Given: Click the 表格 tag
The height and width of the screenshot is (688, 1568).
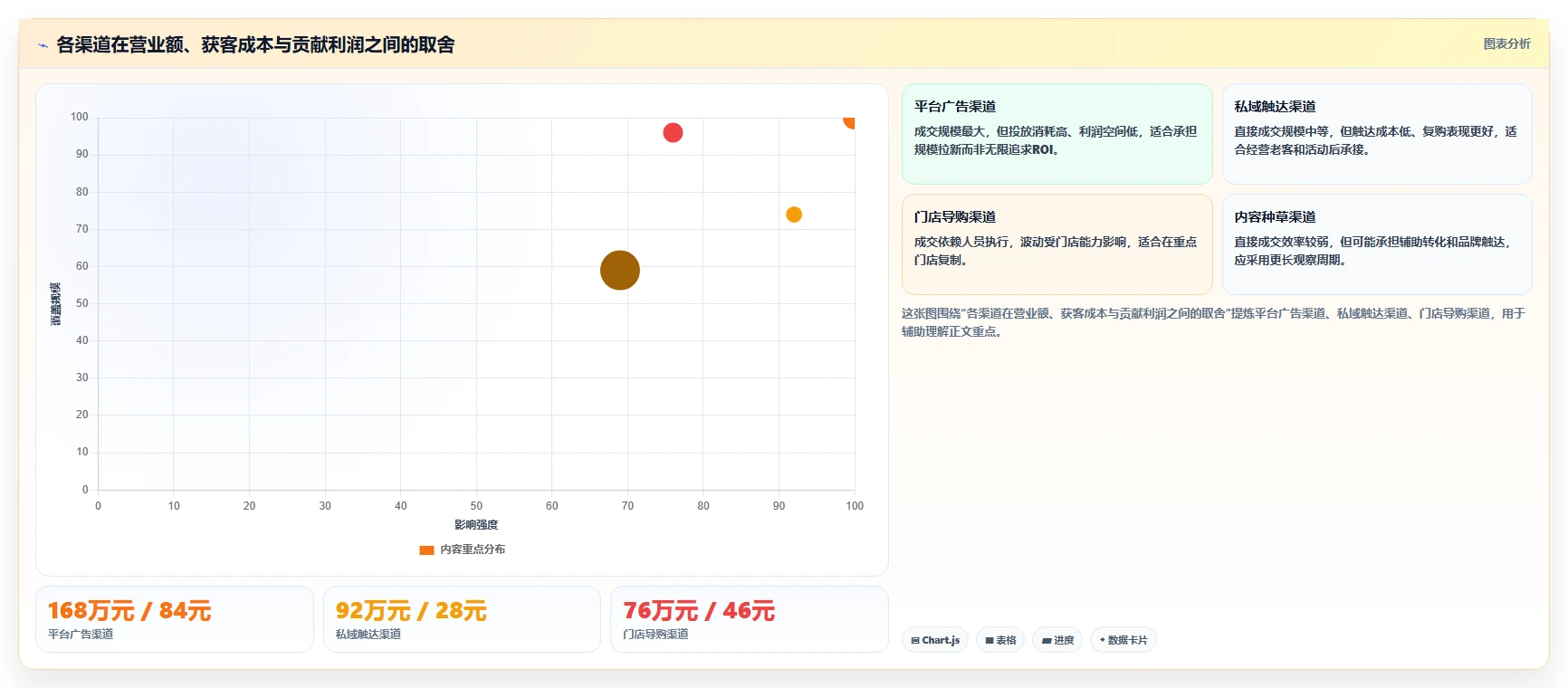Looking at the screenshot, I should (1000, 640).
